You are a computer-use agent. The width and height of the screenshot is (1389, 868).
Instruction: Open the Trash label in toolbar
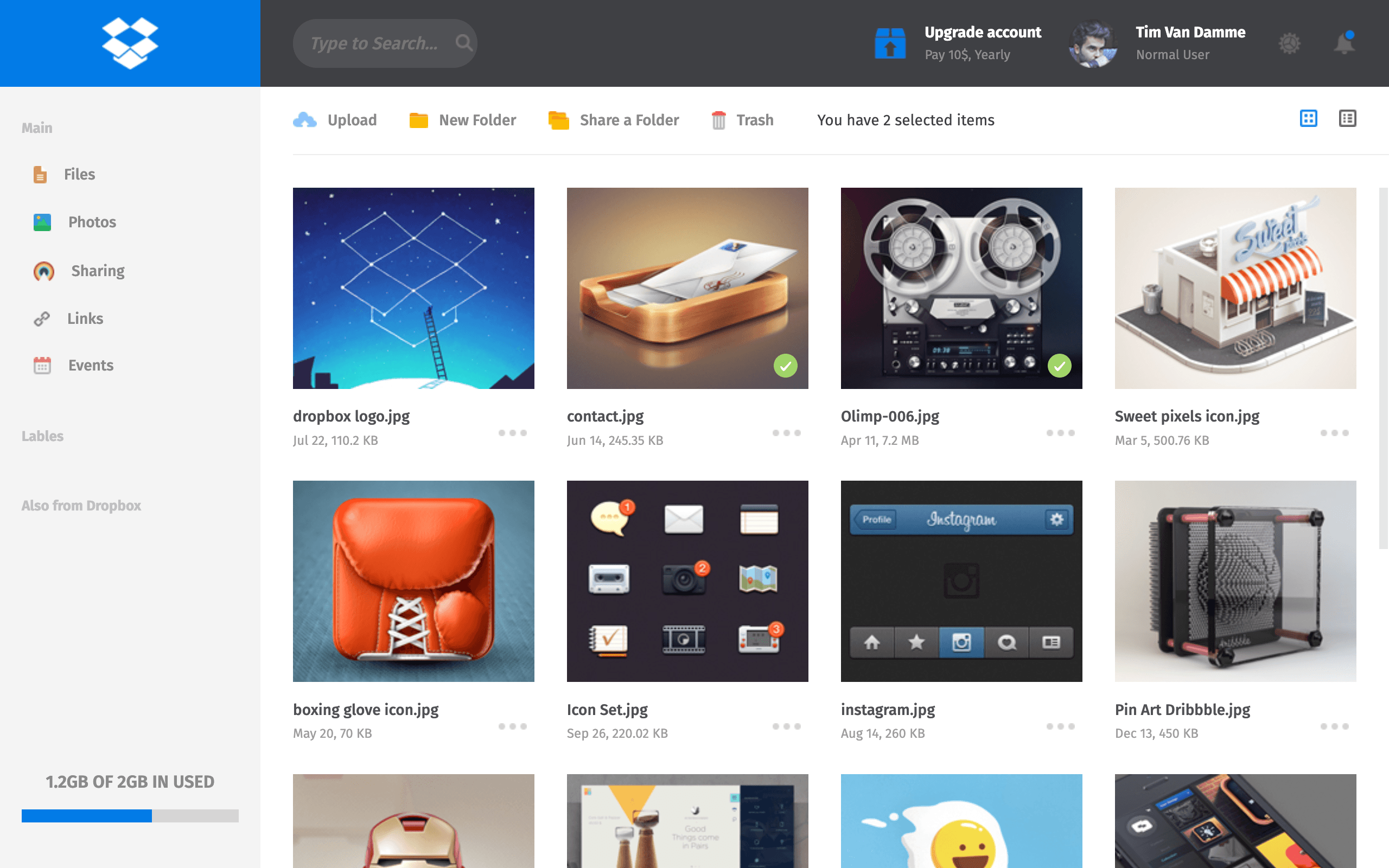(755, 120)
